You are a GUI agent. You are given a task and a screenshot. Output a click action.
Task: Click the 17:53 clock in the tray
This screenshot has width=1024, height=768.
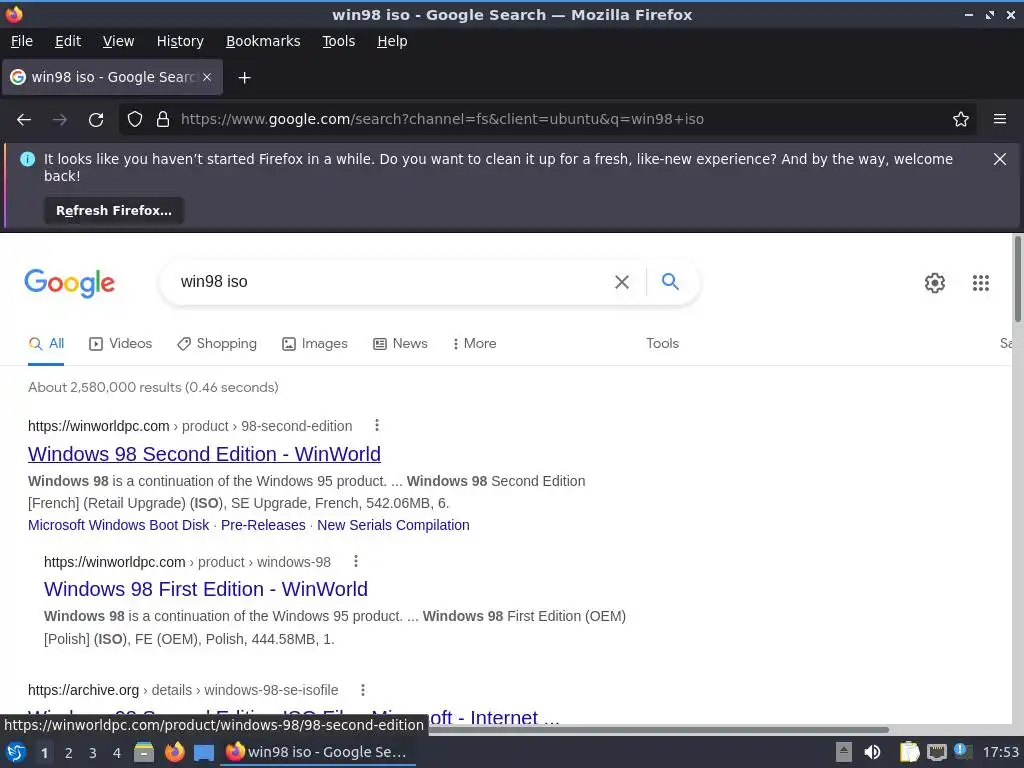click(1000, 752)
